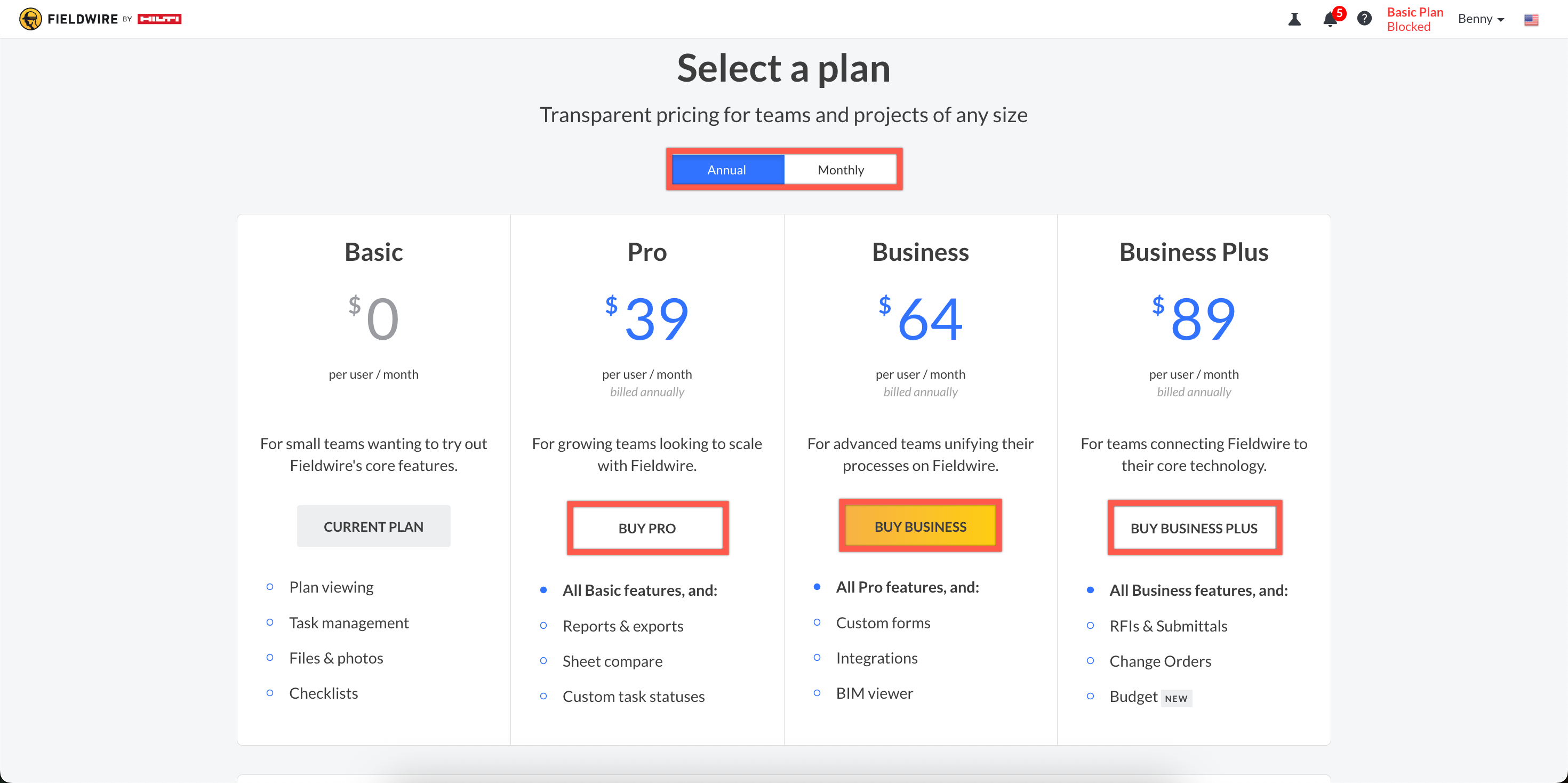This screenshot has height=783, width=1568.
Task: Open the labs flask icon
Action: tap(1294, 20)
